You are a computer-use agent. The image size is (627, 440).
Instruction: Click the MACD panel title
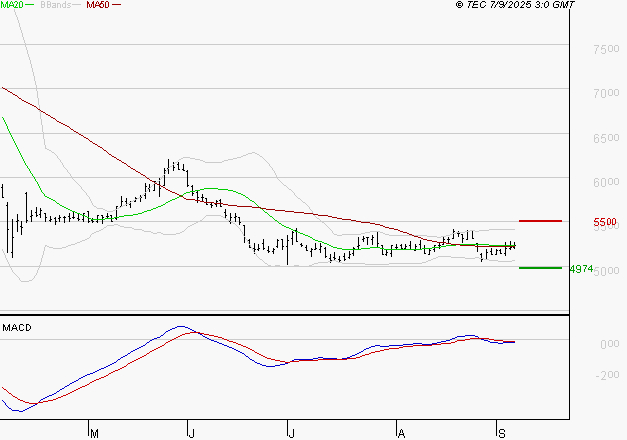[x=17, y=327]
